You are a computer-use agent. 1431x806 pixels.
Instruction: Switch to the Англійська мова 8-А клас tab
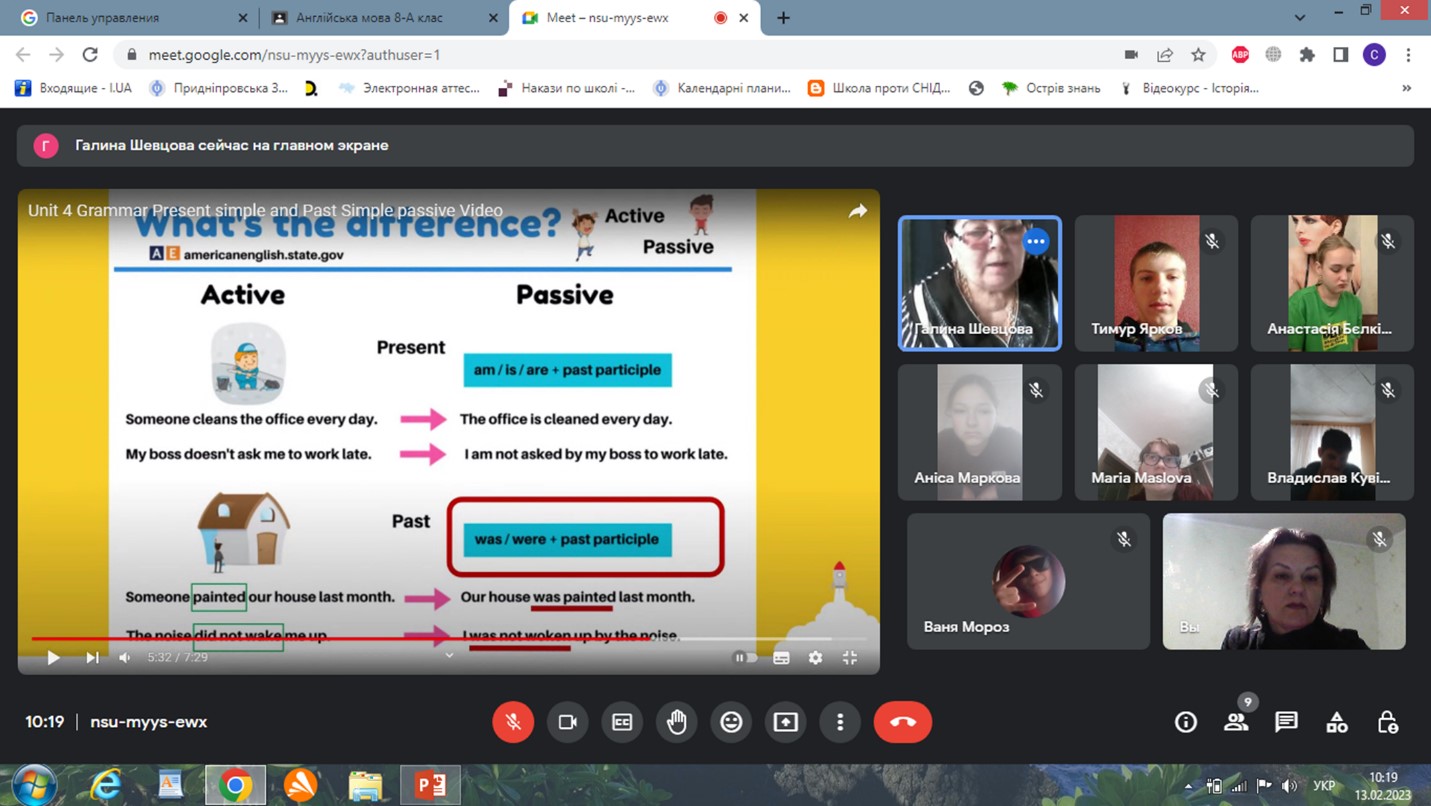[382, 18]
